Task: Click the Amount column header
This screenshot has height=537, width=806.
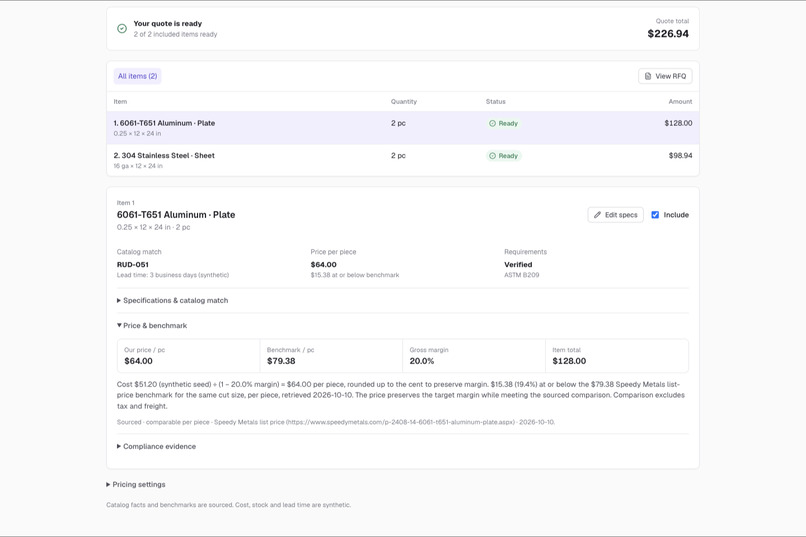Action: click(680, 102)
